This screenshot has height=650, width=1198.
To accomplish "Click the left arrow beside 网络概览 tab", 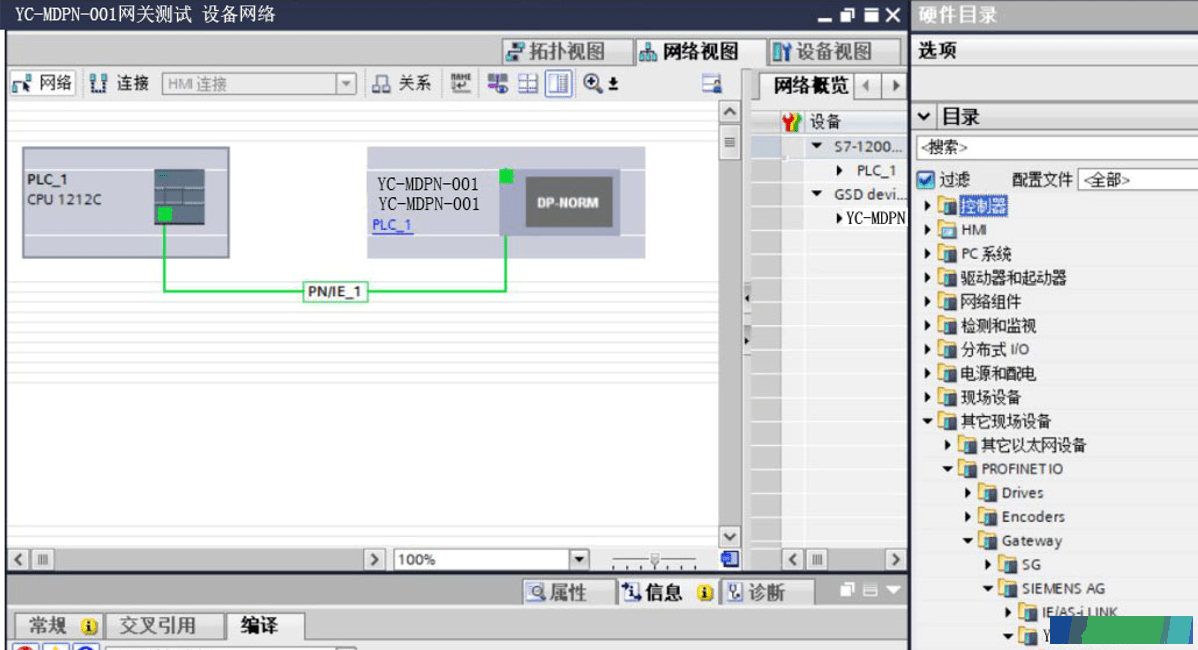I will 866,85.
